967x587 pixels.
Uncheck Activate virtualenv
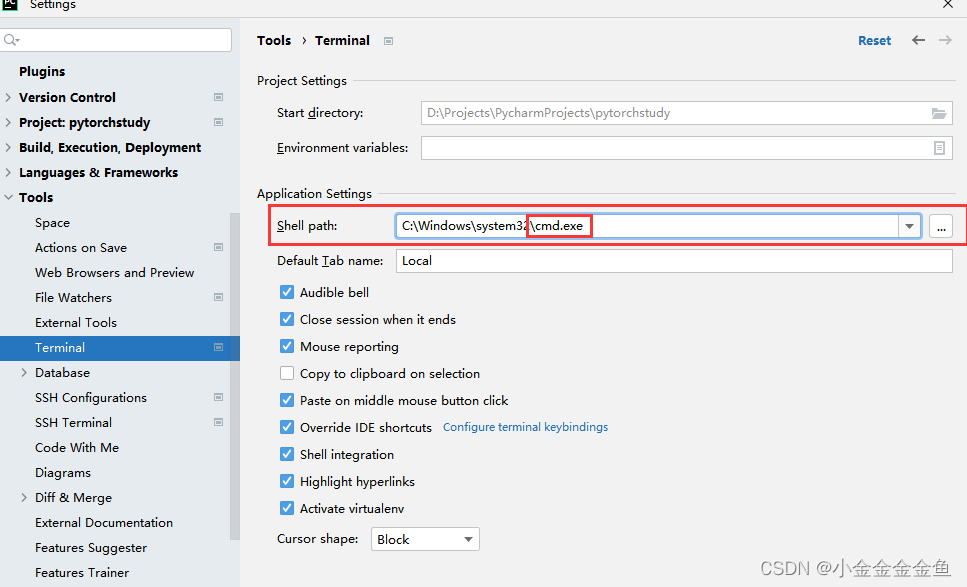click(287, 508)
